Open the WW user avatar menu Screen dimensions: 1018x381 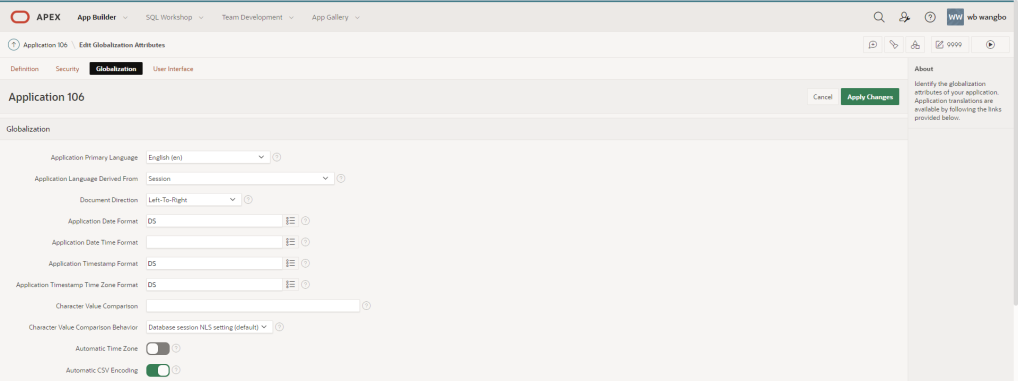click(x=955, y=17)
